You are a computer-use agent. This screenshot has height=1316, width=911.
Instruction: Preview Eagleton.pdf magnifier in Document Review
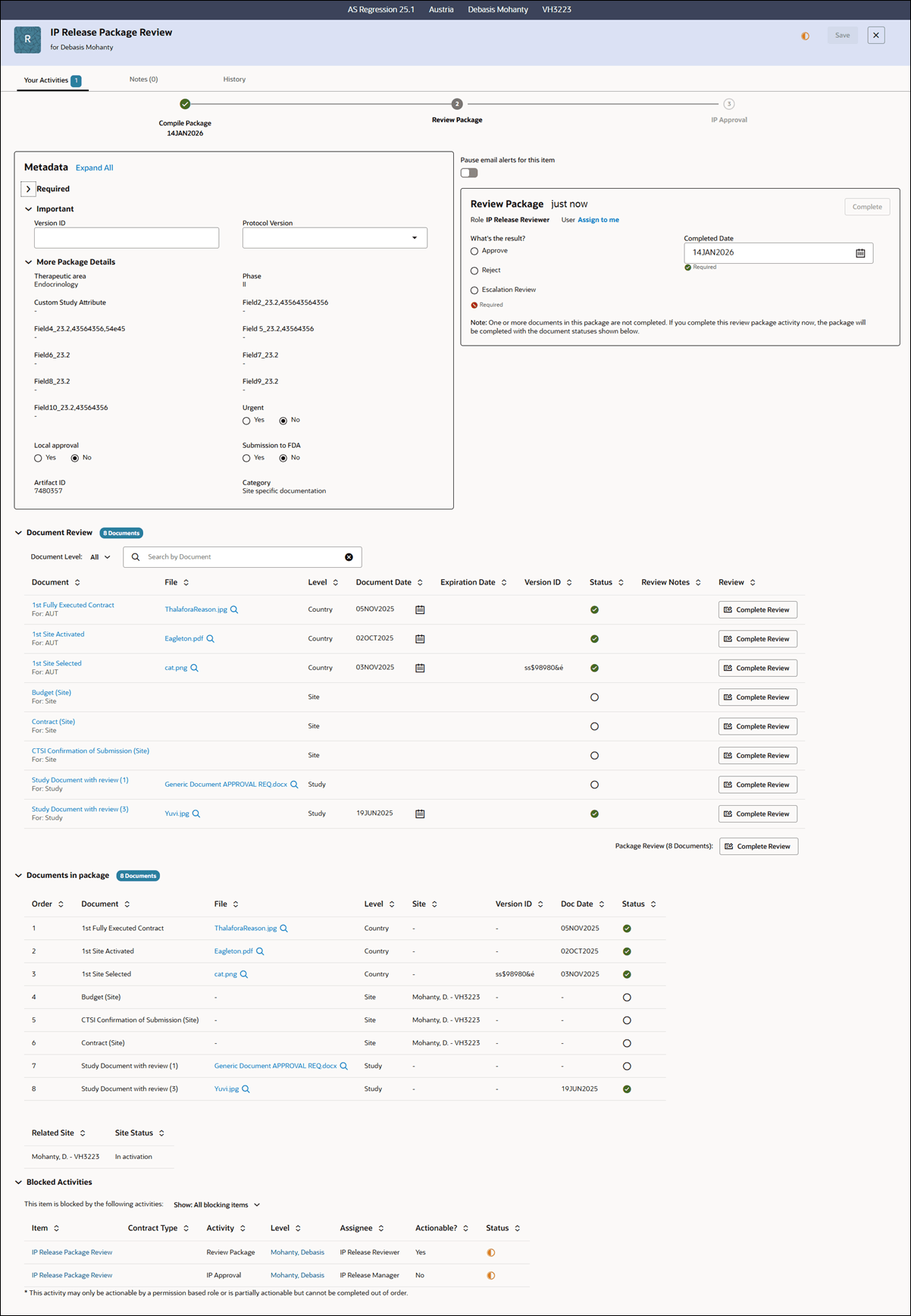coord(211,639)
